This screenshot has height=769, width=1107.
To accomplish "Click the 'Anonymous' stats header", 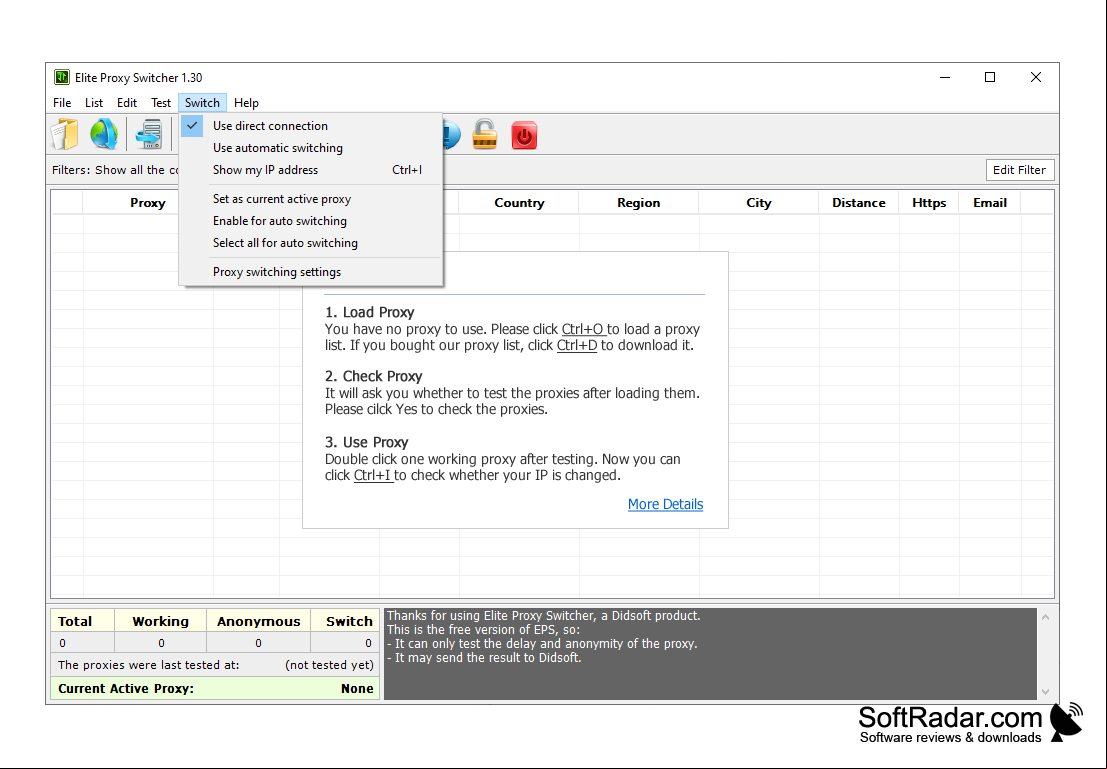I will pos(258,621).
